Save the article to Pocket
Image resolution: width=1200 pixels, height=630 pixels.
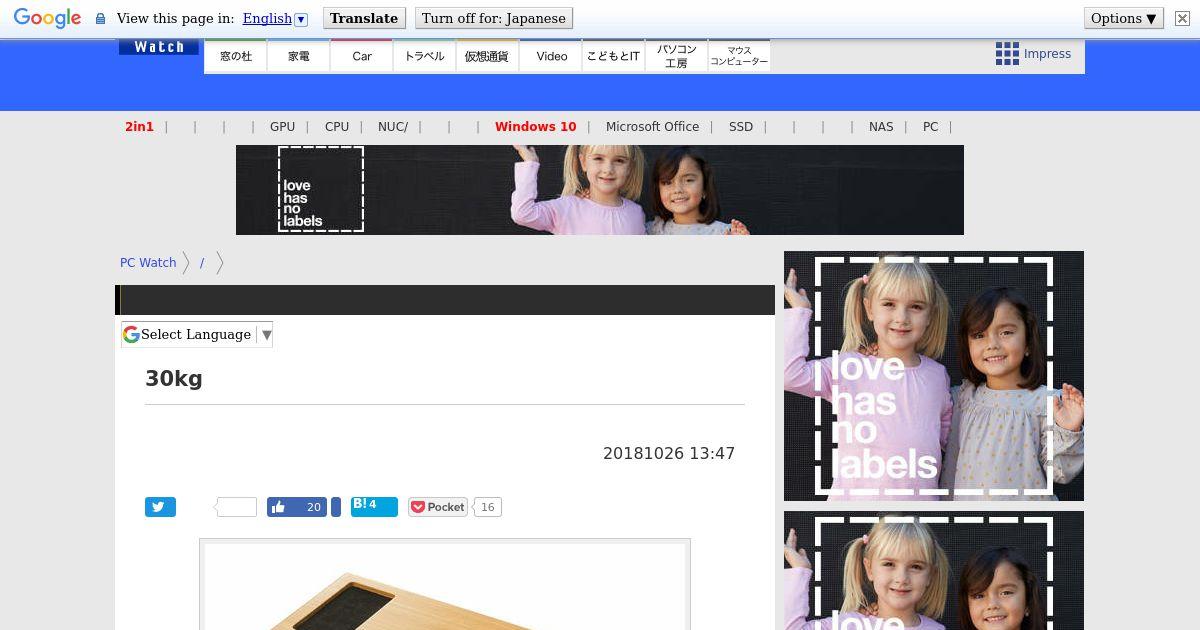coord(438,507)
